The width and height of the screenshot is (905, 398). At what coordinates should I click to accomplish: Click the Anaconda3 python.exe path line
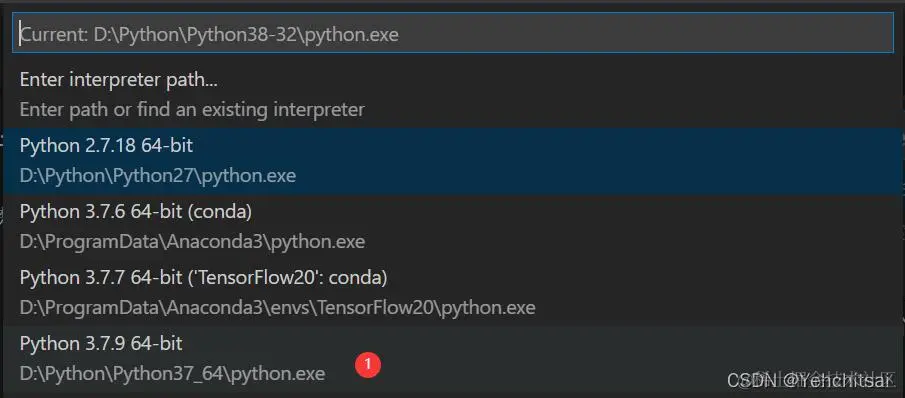pos(192,241)
